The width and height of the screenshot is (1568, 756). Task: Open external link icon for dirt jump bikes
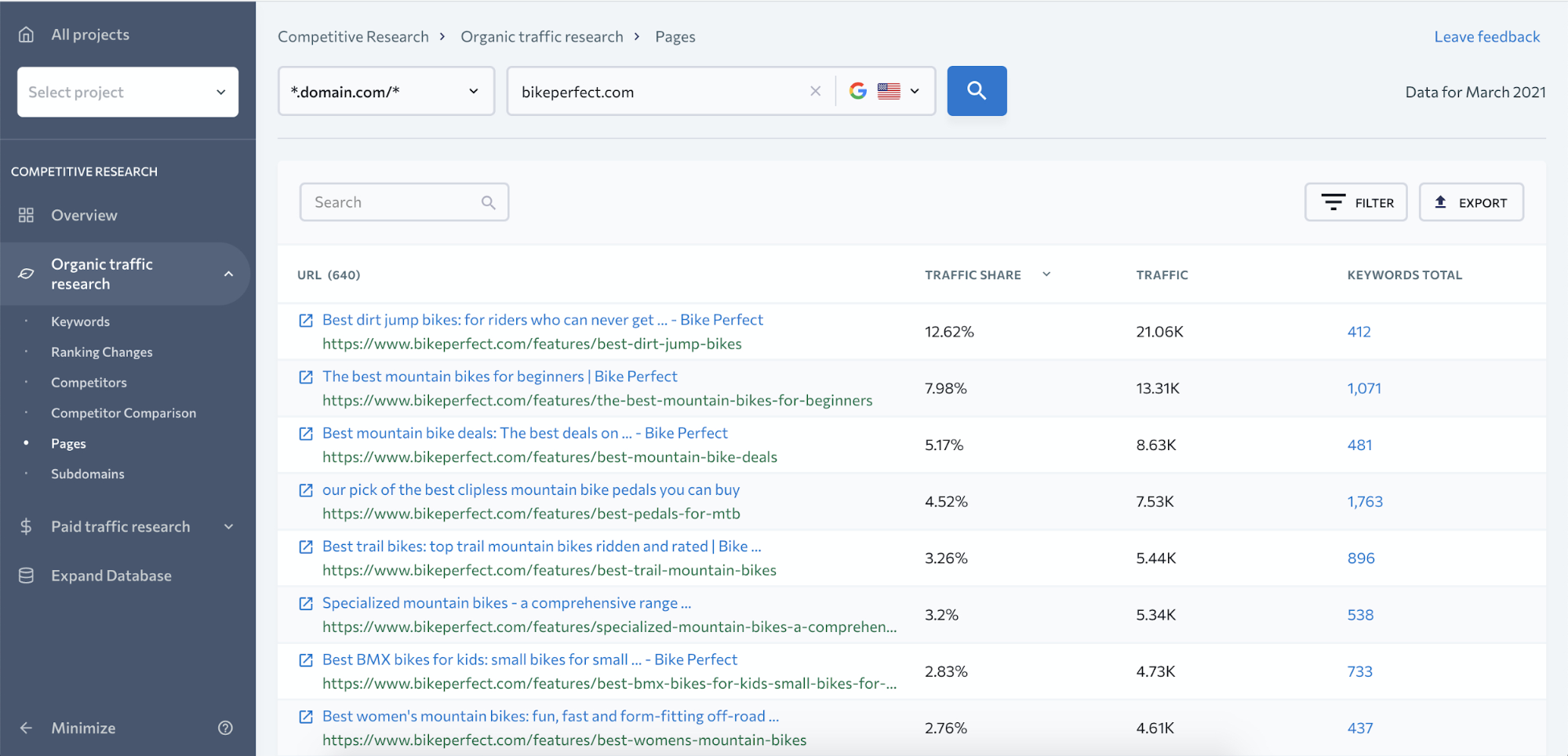pos(306,320)
